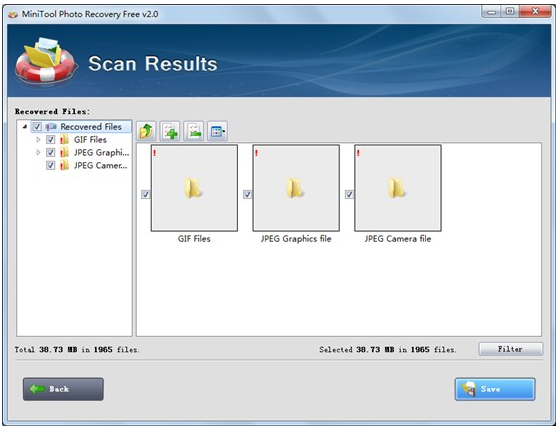
Task: Close the MiniTool Photo Recovery window
Action: [x=535, y=12]
